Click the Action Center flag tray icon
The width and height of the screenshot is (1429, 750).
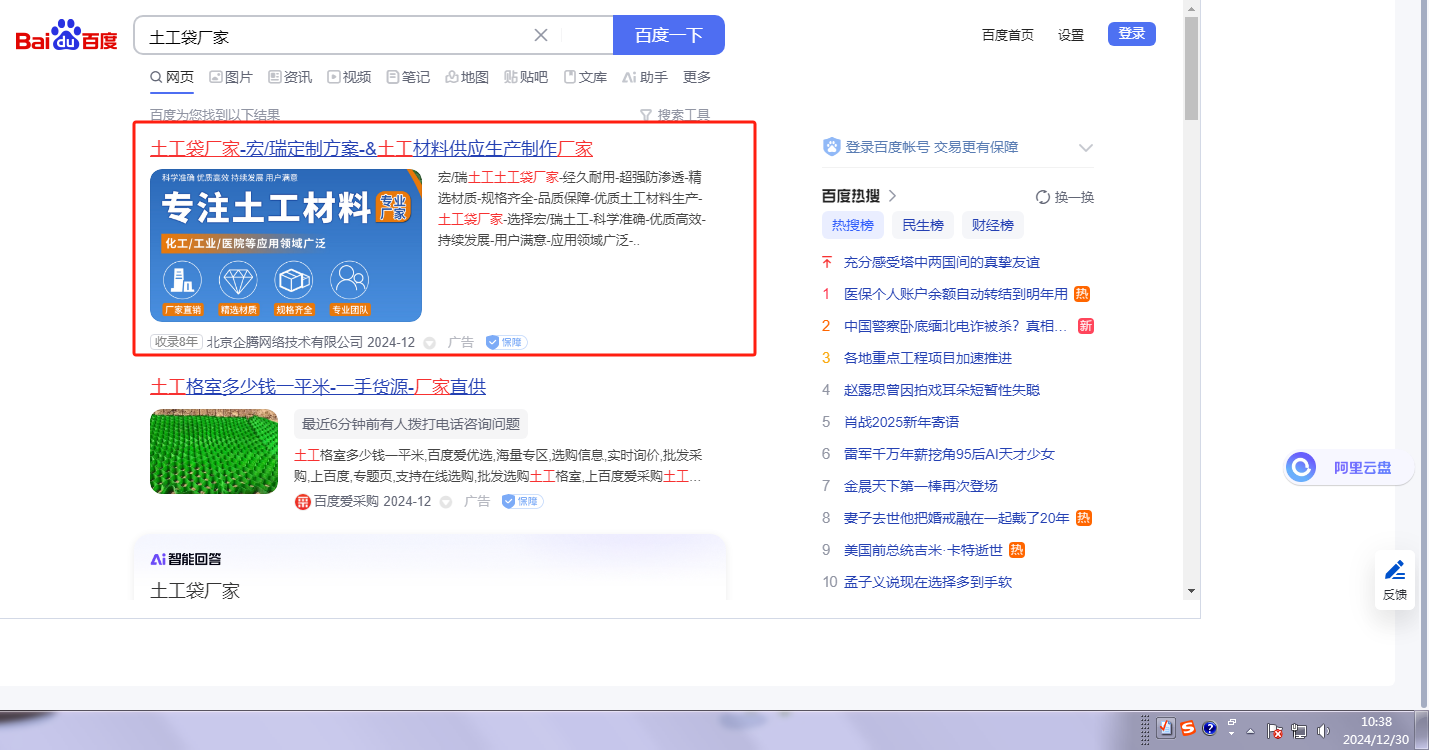[1275, 731]
